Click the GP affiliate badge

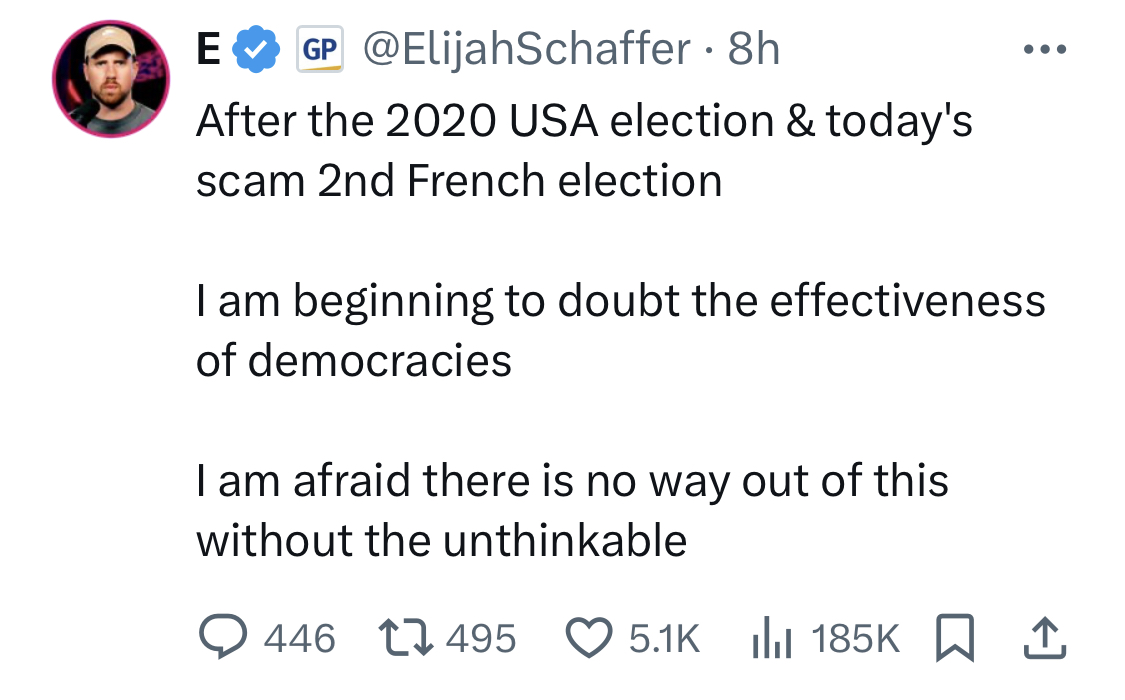[x=320, y=49]
